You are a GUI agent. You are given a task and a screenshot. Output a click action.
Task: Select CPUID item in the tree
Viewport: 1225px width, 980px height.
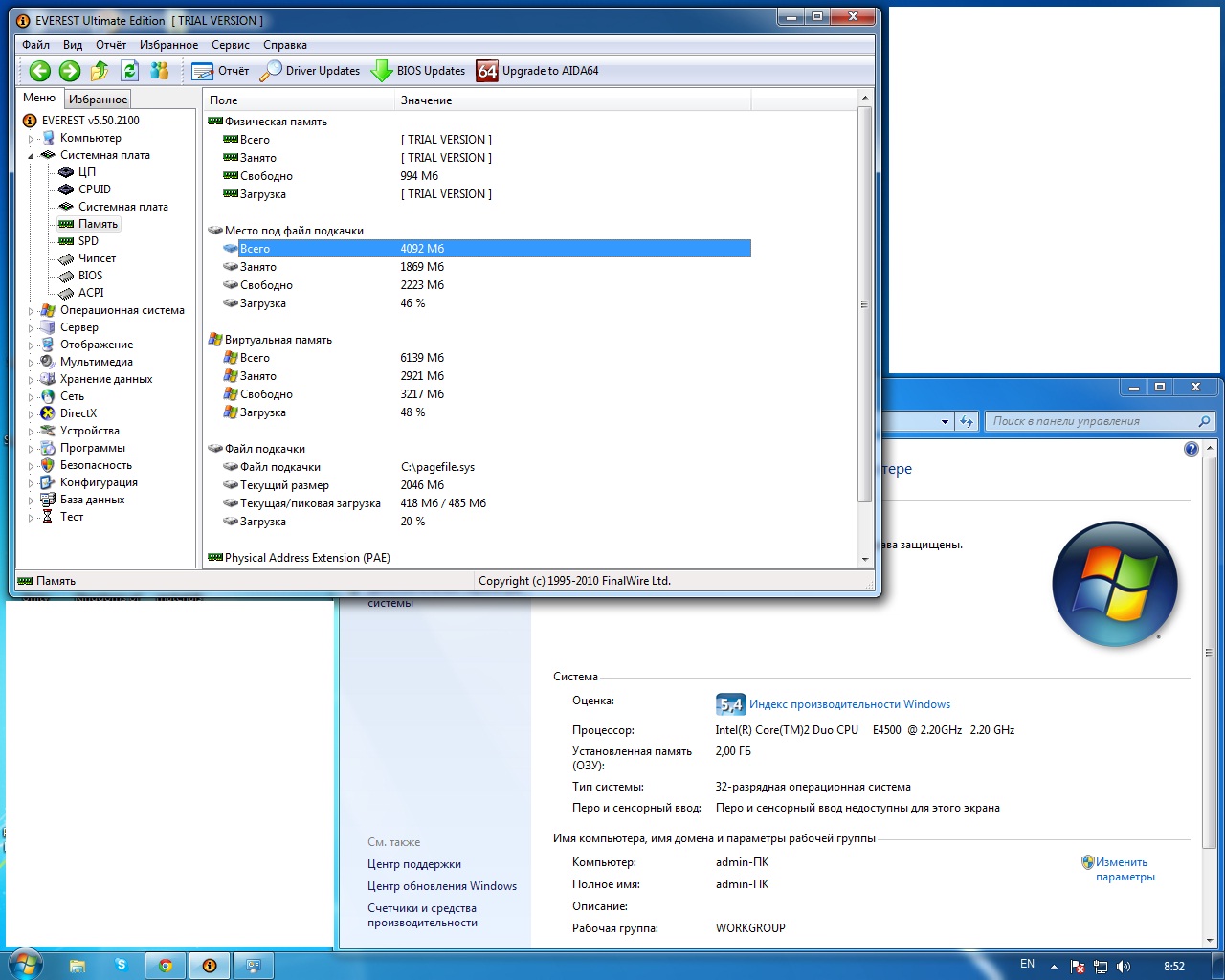point(95,189)
